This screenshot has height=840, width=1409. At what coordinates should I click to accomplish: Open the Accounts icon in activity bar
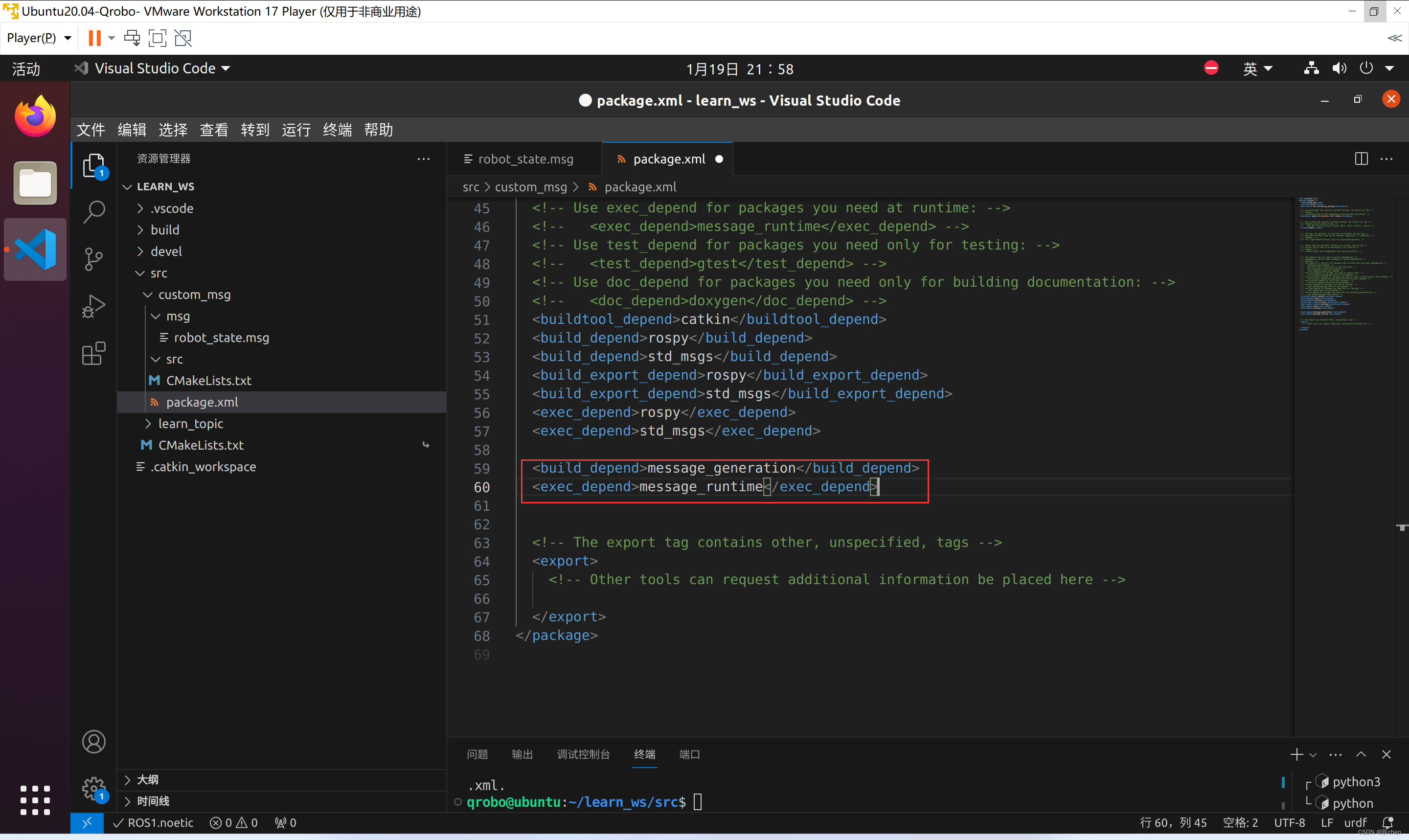tap(93, 742)
